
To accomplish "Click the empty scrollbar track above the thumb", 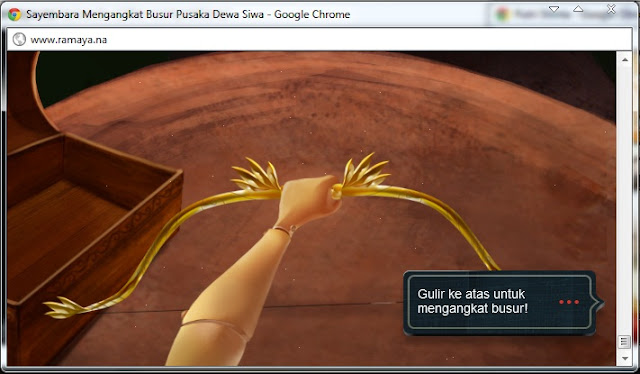I will [625, 200].
